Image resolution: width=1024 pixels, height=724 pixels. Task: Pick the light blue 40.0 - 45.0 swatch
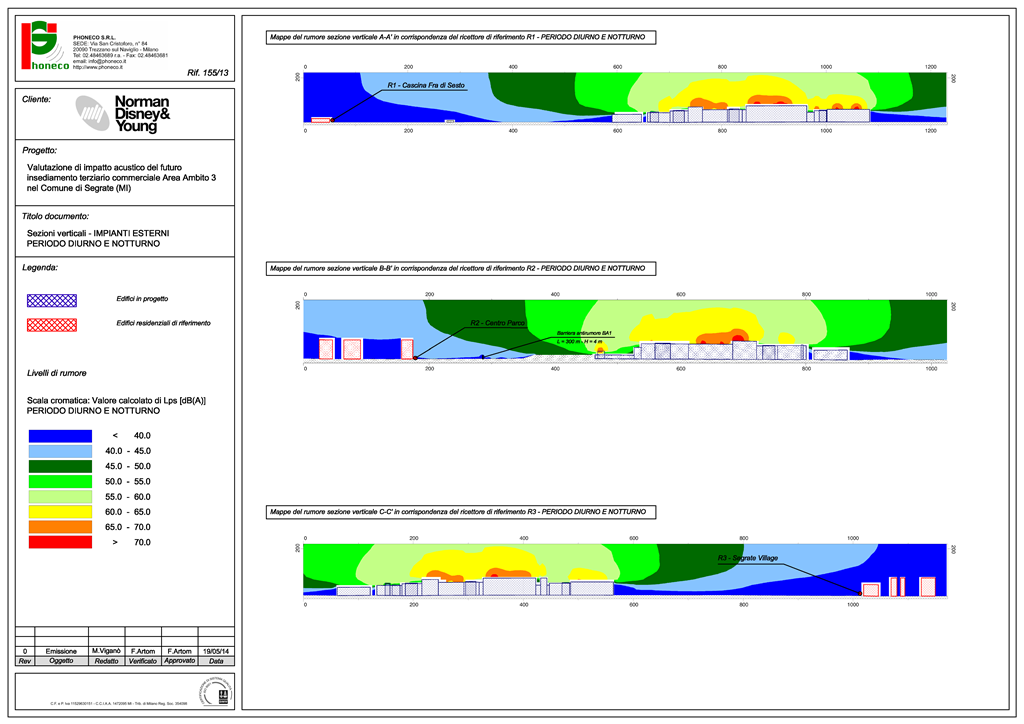[60, 451]
